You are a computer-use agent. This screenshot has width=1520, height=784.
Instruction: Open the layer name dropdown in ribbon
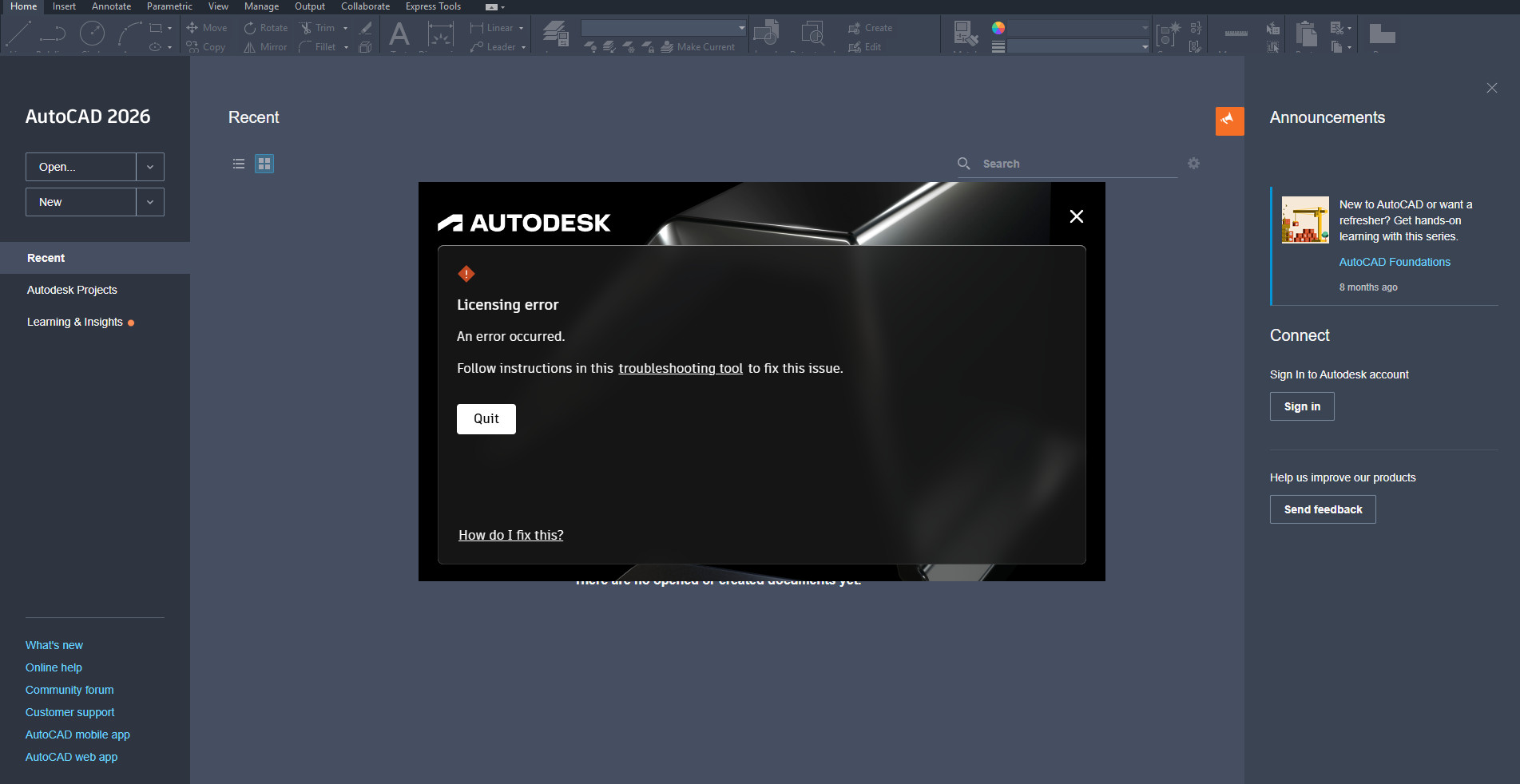click(x=663, y=28)
